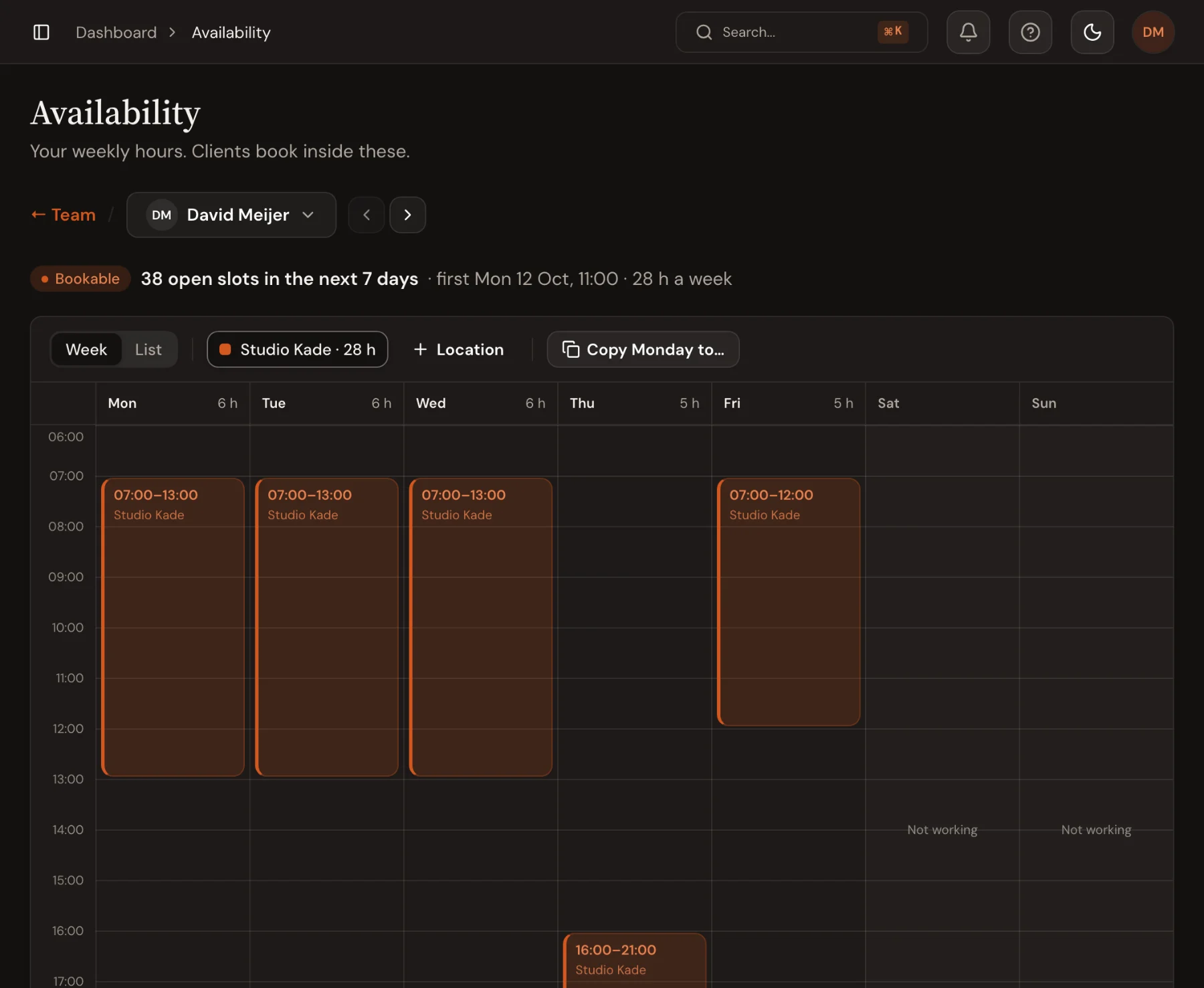Go to previous week arrow
The image size is (1204, 988).
tap(367, 215)
